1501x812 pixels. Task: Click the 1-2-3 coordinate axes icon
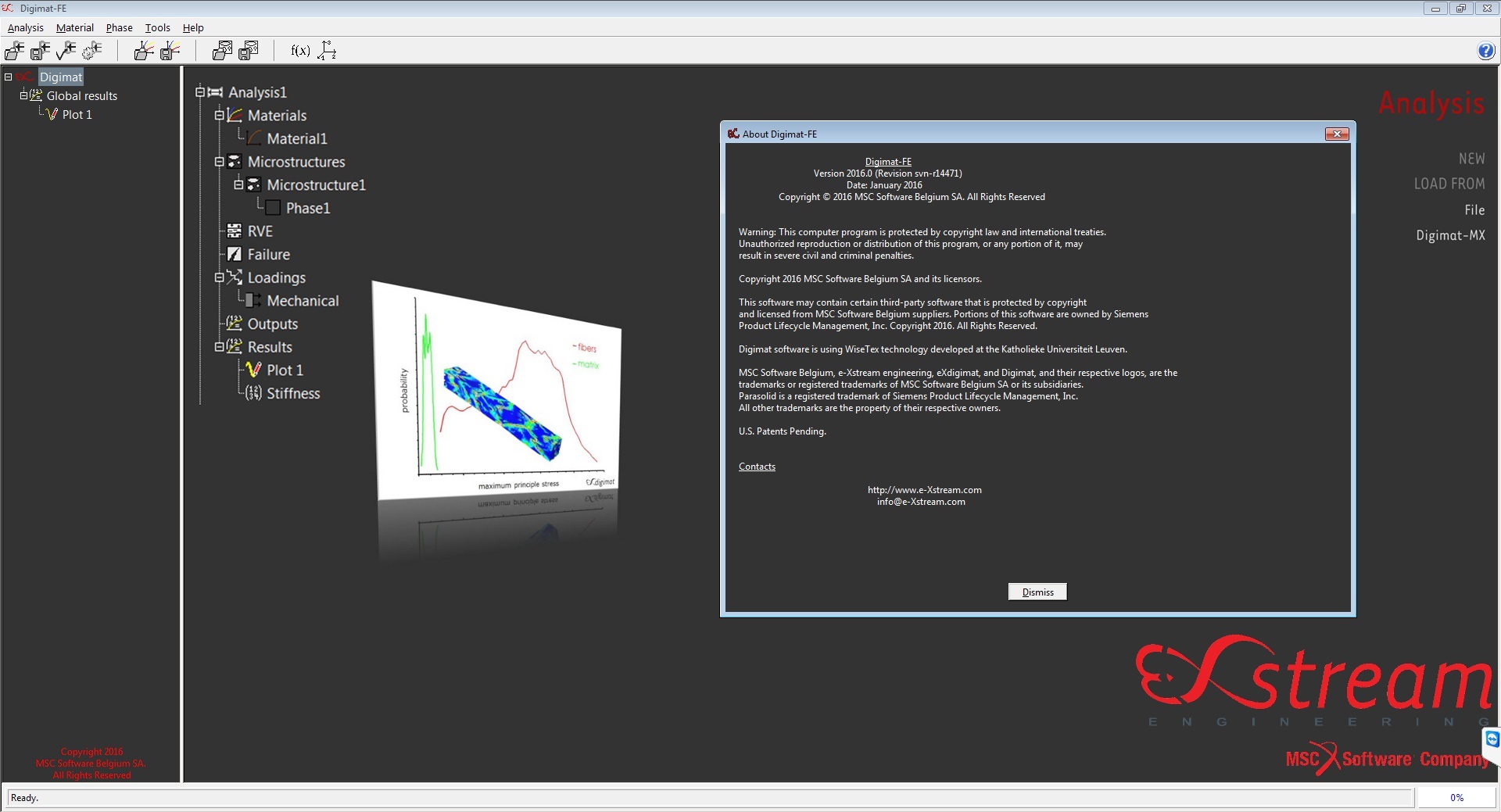click(x=327, y=51)
